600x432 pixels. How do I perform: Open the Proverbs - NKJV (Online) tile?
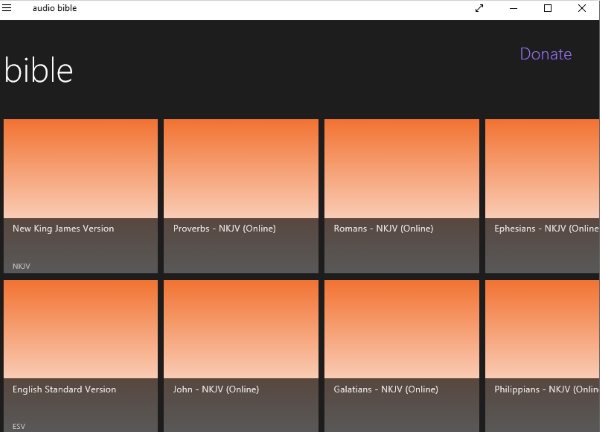pyautogui.click(x=241, y=196)
